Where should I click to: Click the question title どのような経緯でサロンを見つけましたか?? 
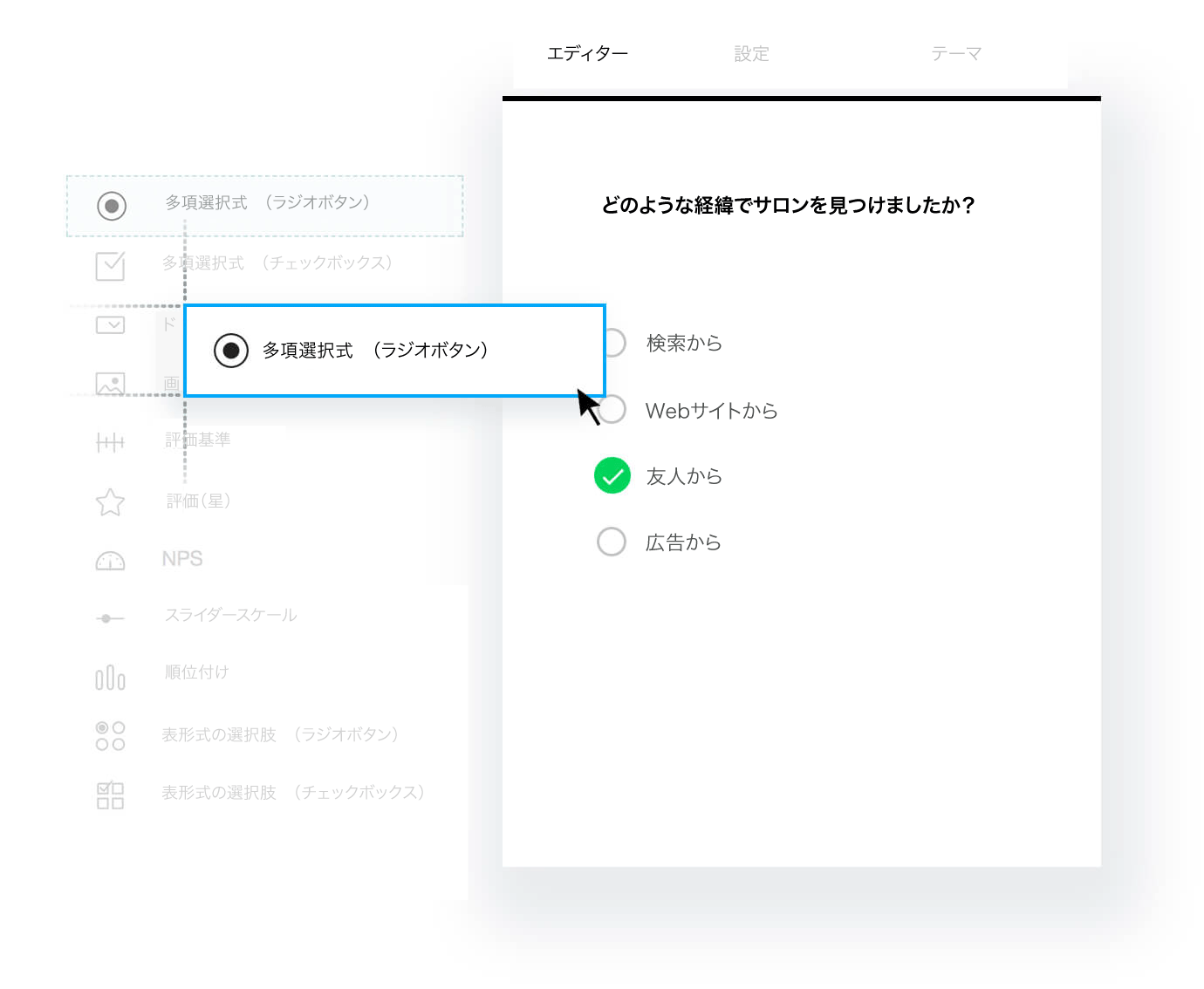[x=789, y=205]
